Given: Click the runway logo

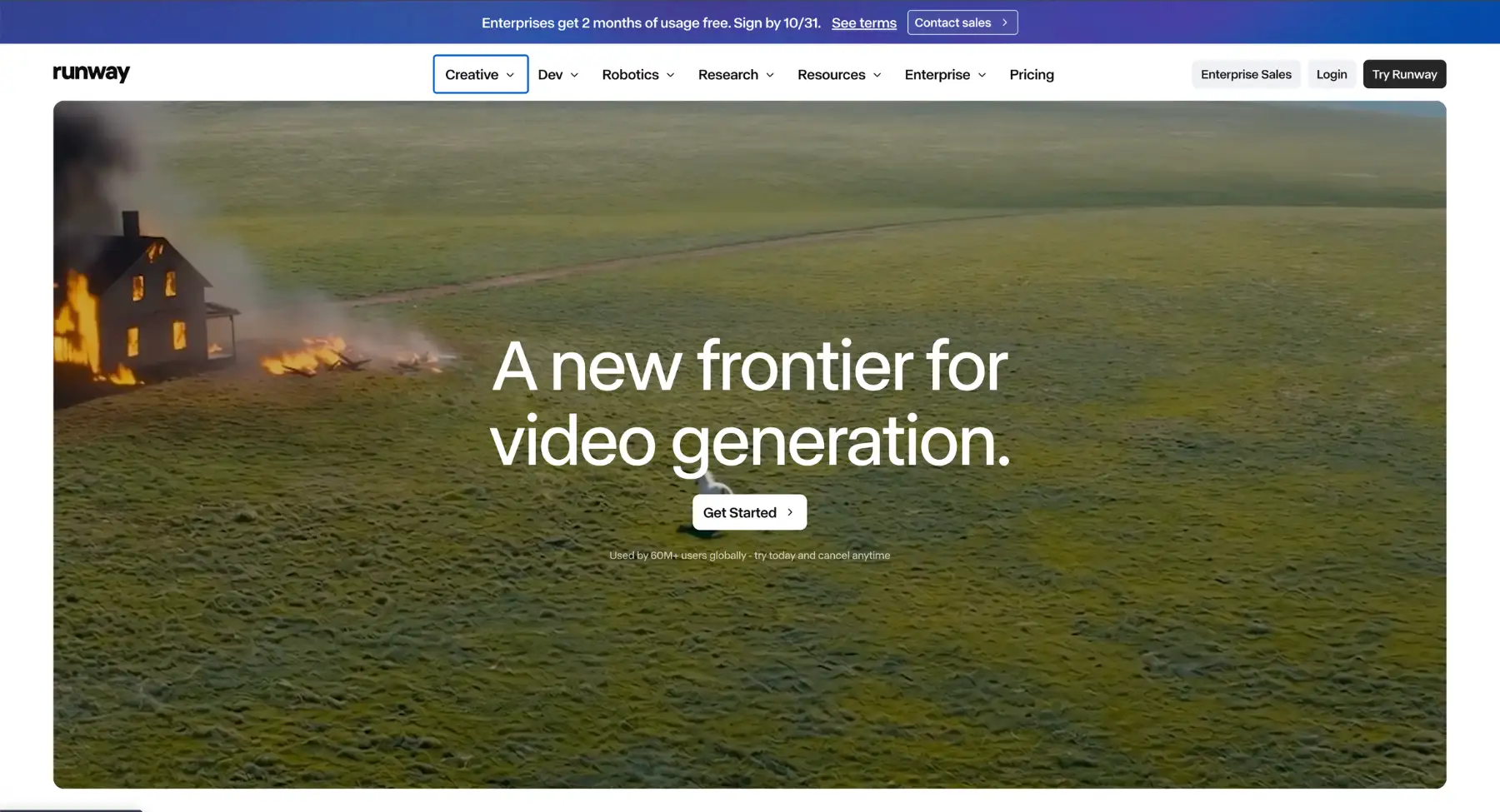Looking at the screenshot, I should point(92,73).
